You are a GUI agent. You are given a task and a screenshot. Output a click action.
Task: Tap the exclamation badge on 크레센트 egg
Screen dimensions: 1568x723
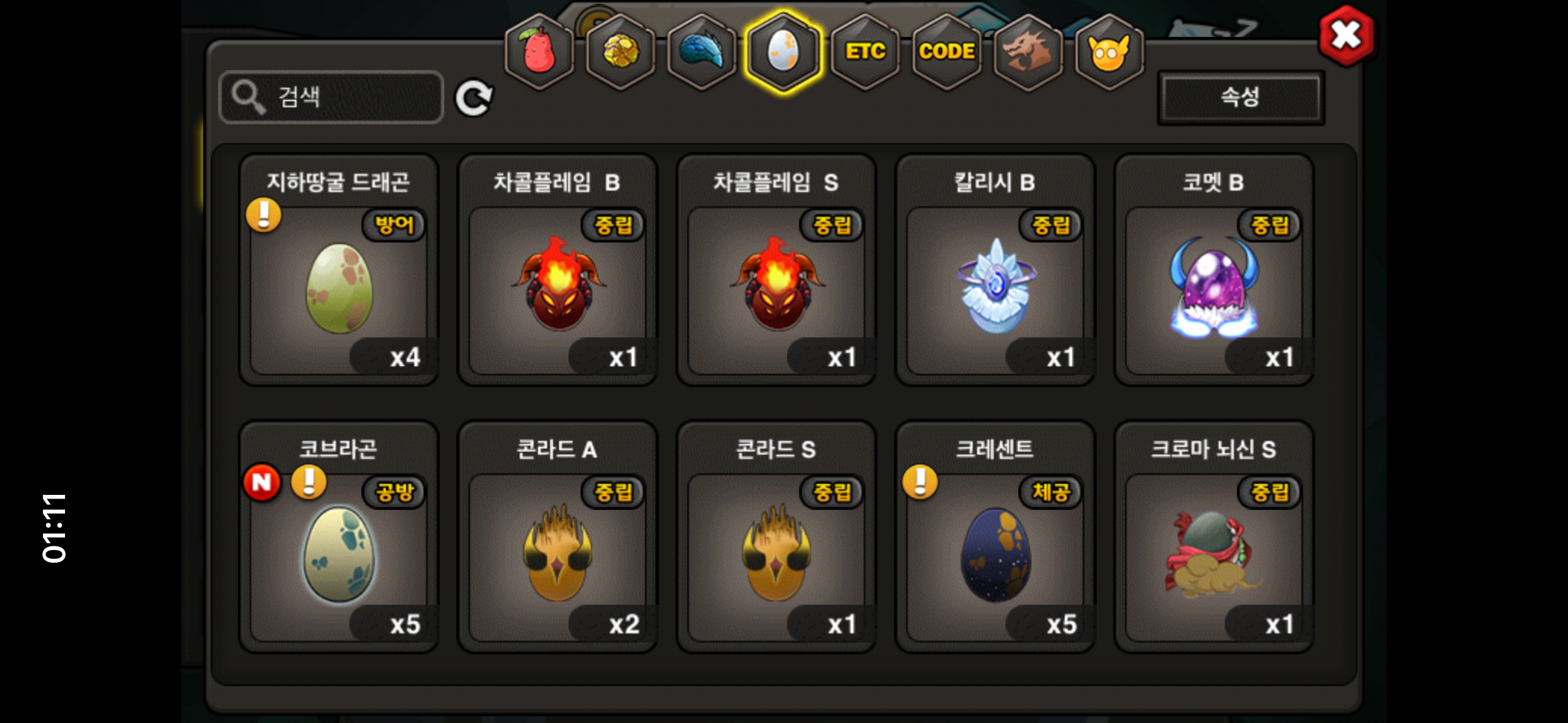tap(920, 481)
